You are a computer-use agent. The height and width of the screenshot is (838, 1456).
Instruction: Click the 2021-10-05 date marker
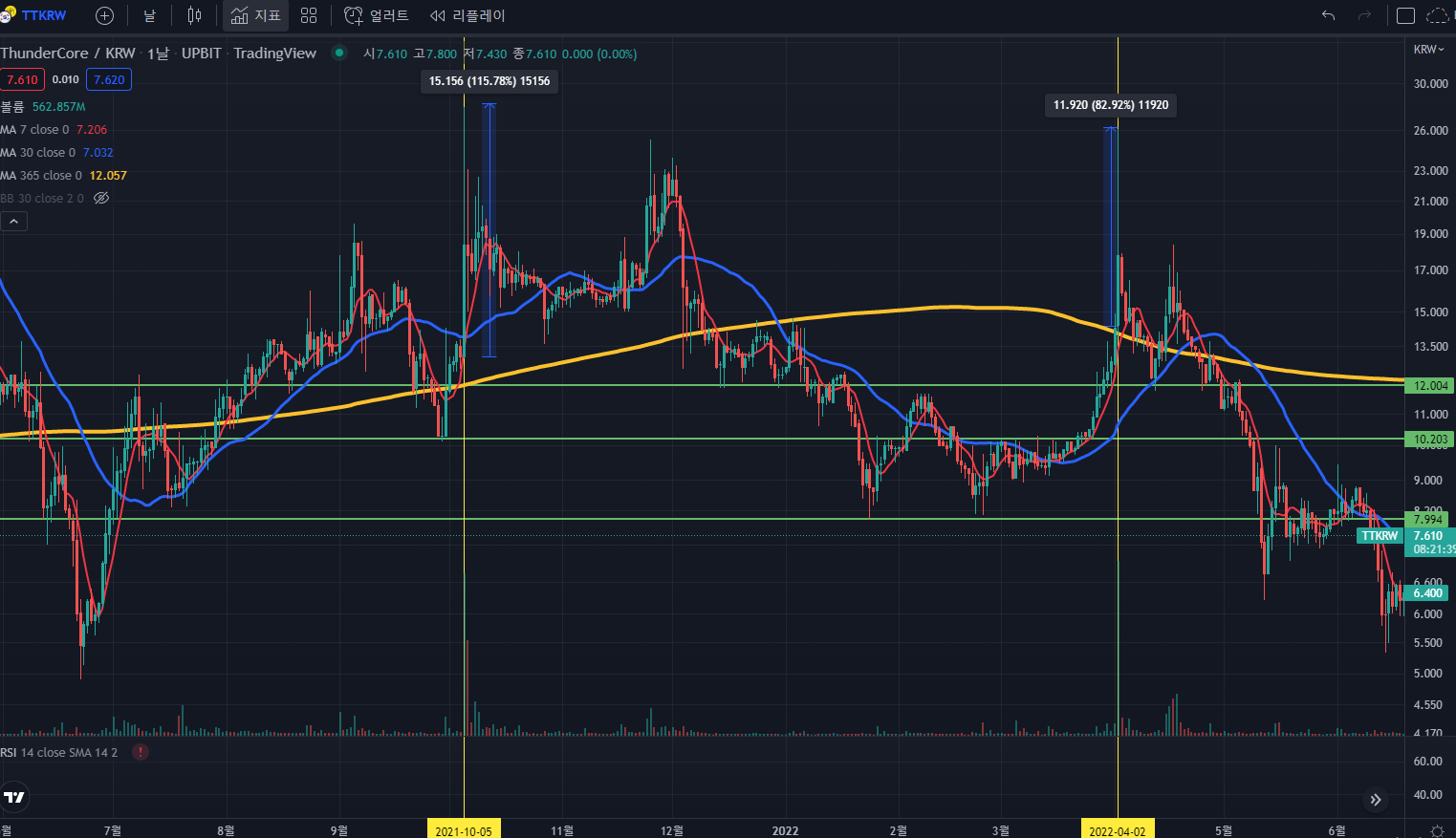(x=464, y=830)
